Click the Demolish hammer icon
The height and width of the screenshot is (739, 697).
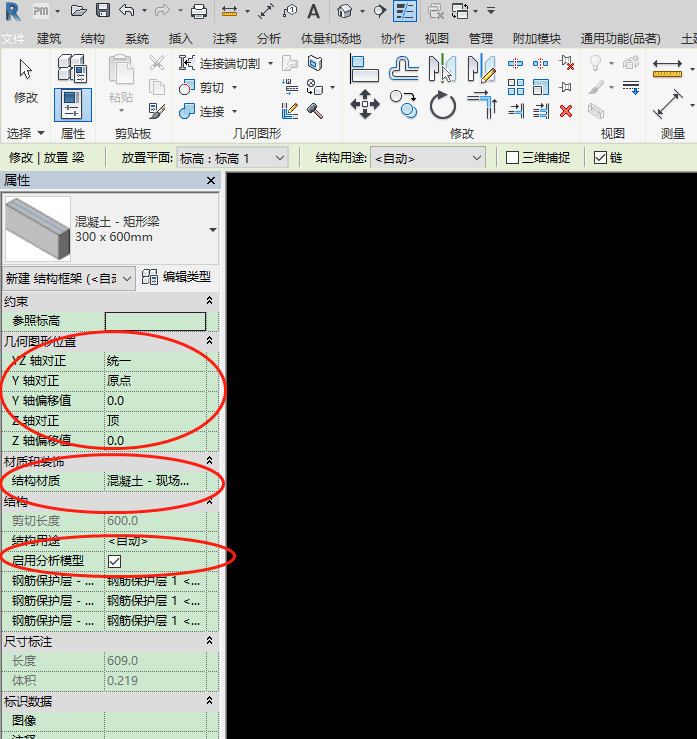[315, 111]
